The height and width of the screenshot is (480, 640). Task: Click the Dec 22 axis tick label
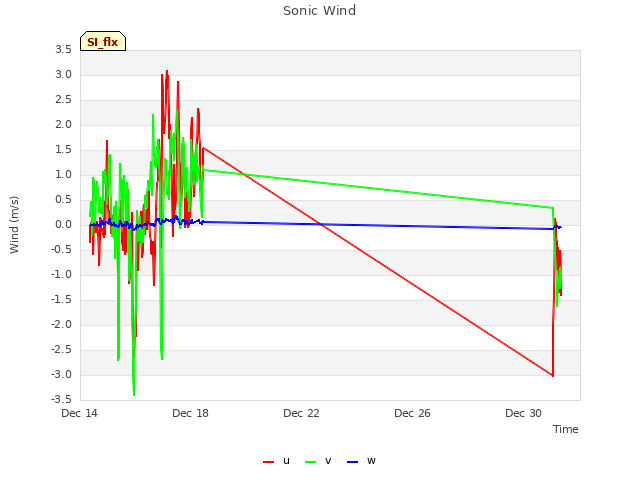302,413
